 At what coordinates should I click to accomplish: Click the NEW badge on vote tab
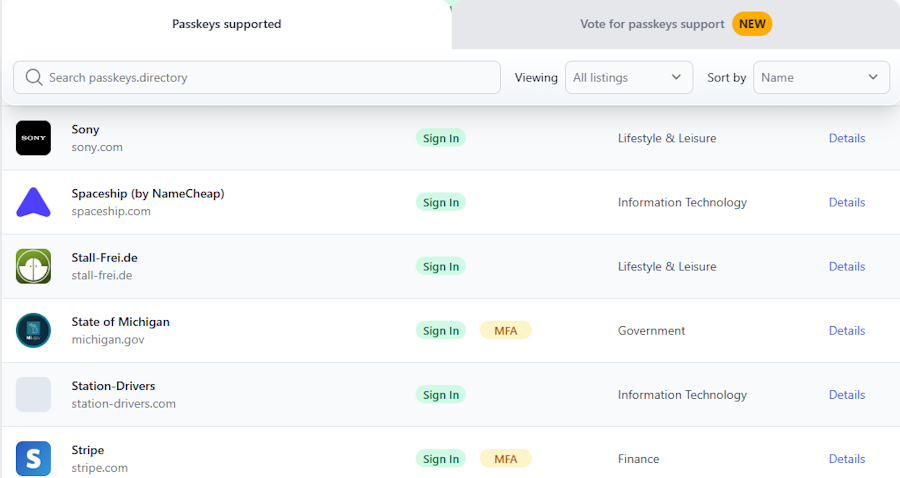752,24
